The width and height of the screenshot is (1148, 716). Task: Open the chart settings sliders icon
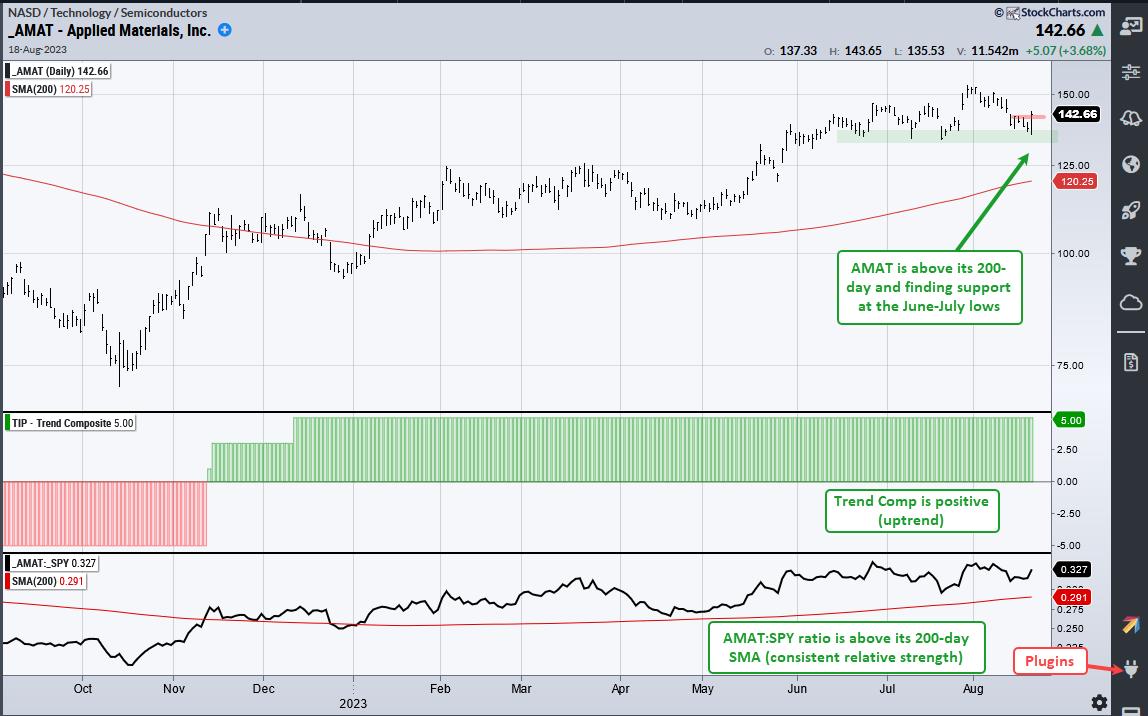point(1131,72)
